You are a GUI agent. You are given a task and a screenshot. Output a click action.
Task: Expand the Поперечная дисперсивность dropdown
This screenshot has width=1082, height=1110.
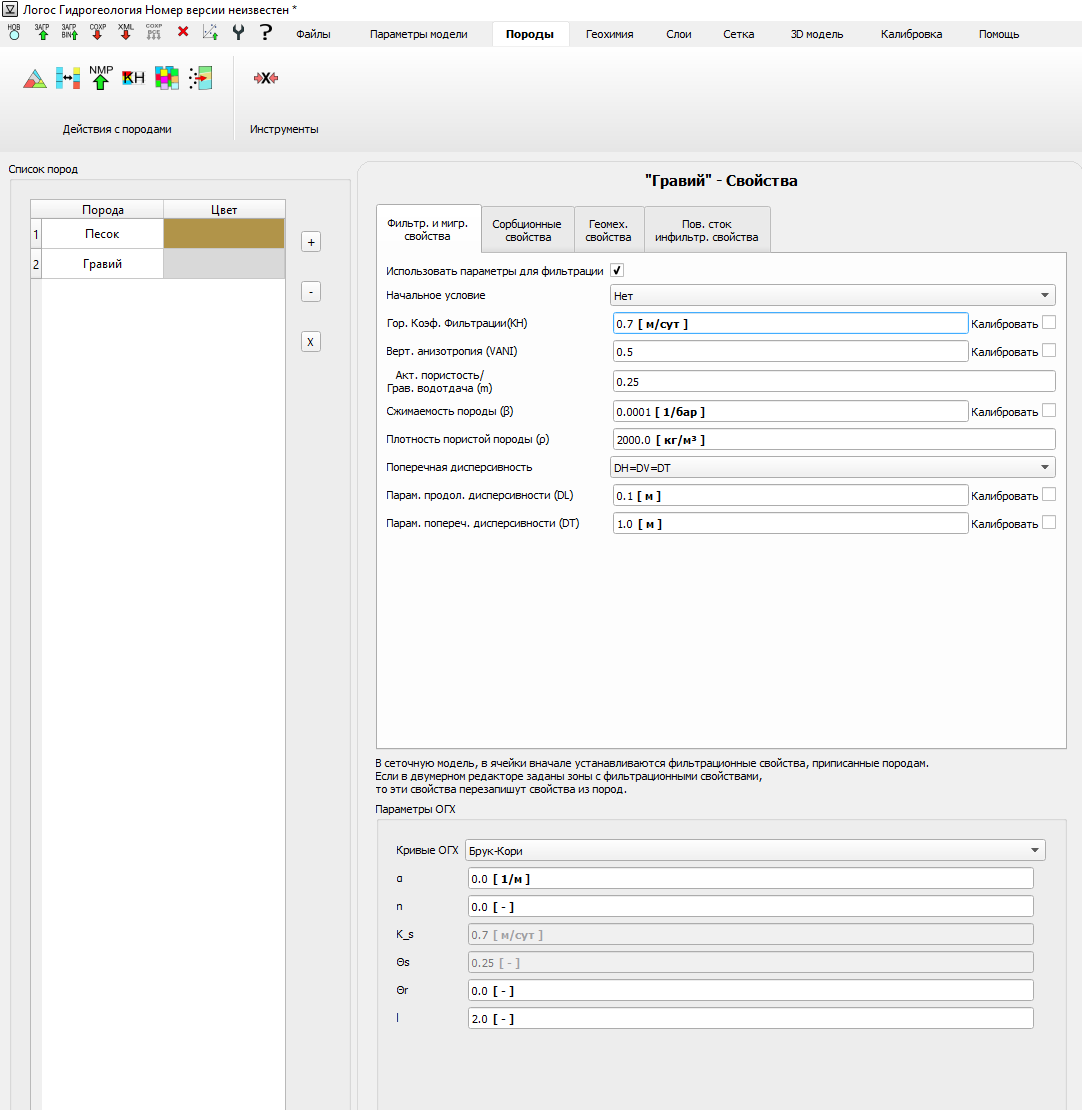(x=833, y=467)
